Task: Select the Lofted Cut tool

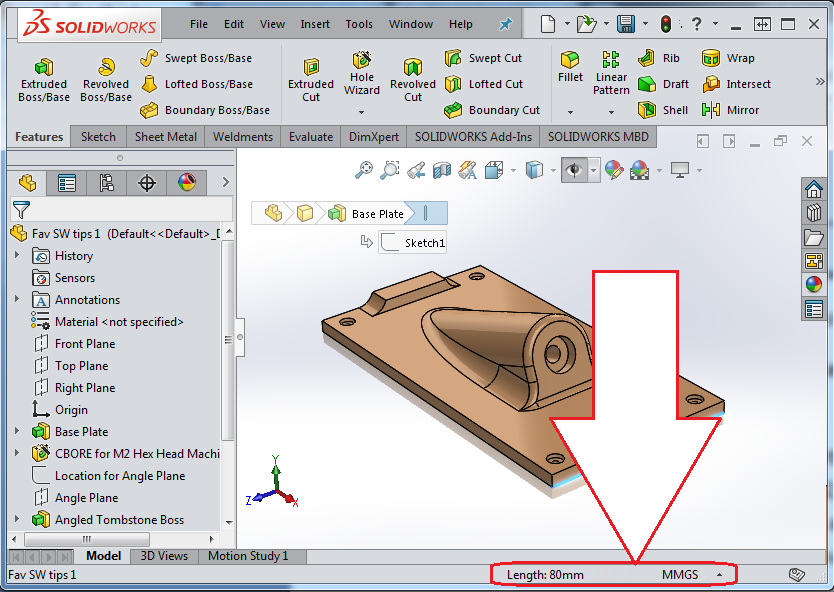Action: [x=483, y=84]
